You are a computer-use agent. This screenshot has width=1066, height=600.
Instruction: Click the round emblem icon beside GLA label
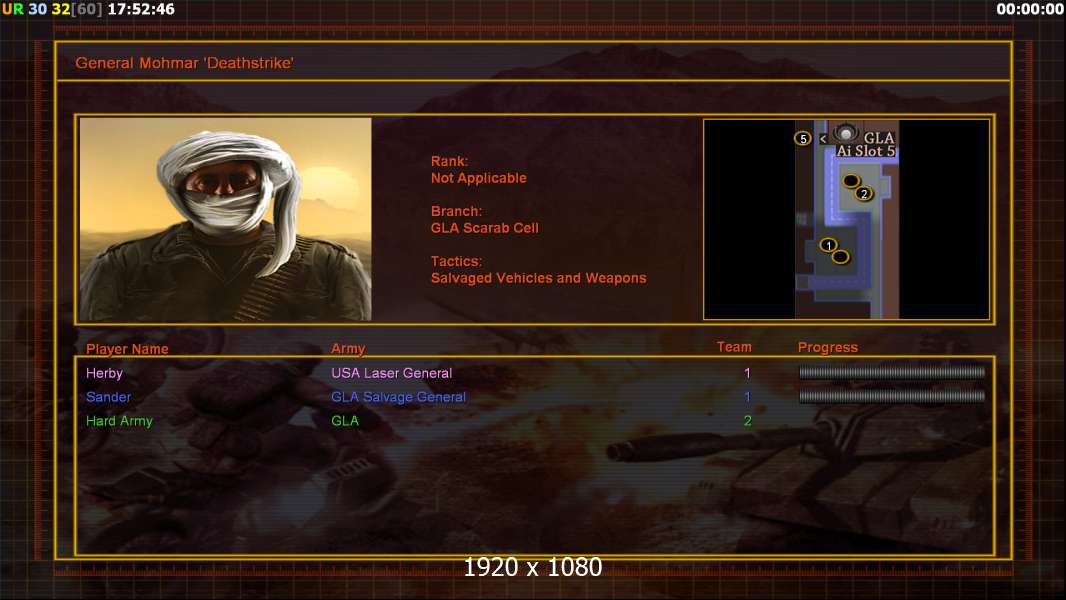tap(846, 134)
